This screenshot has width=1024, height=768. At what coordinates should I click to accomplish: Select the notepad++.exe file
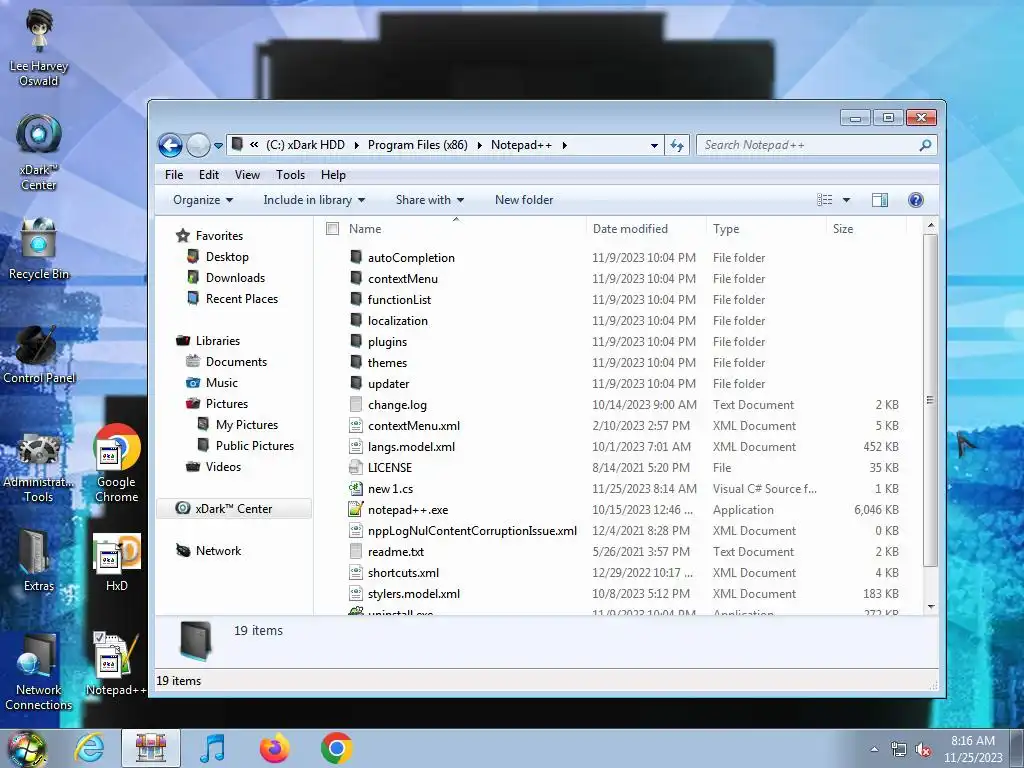tap(408, 510)
